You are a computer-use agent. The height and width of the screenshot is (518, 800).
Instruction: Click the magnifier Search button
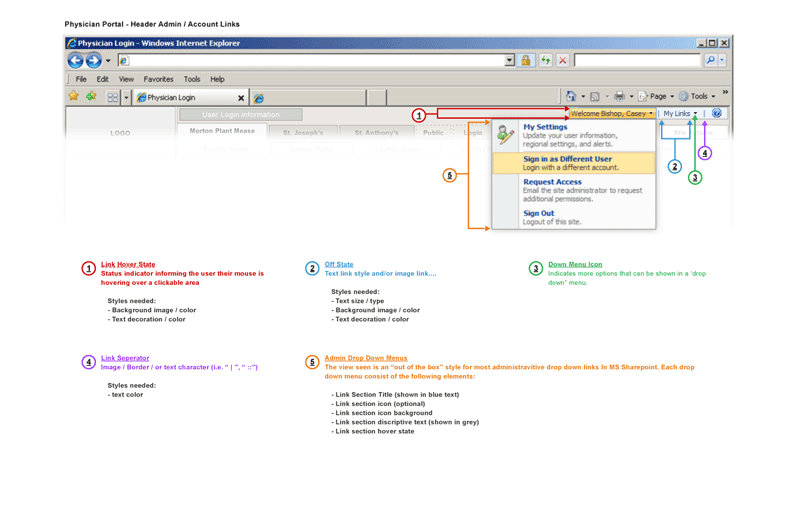tap(710, 60)
